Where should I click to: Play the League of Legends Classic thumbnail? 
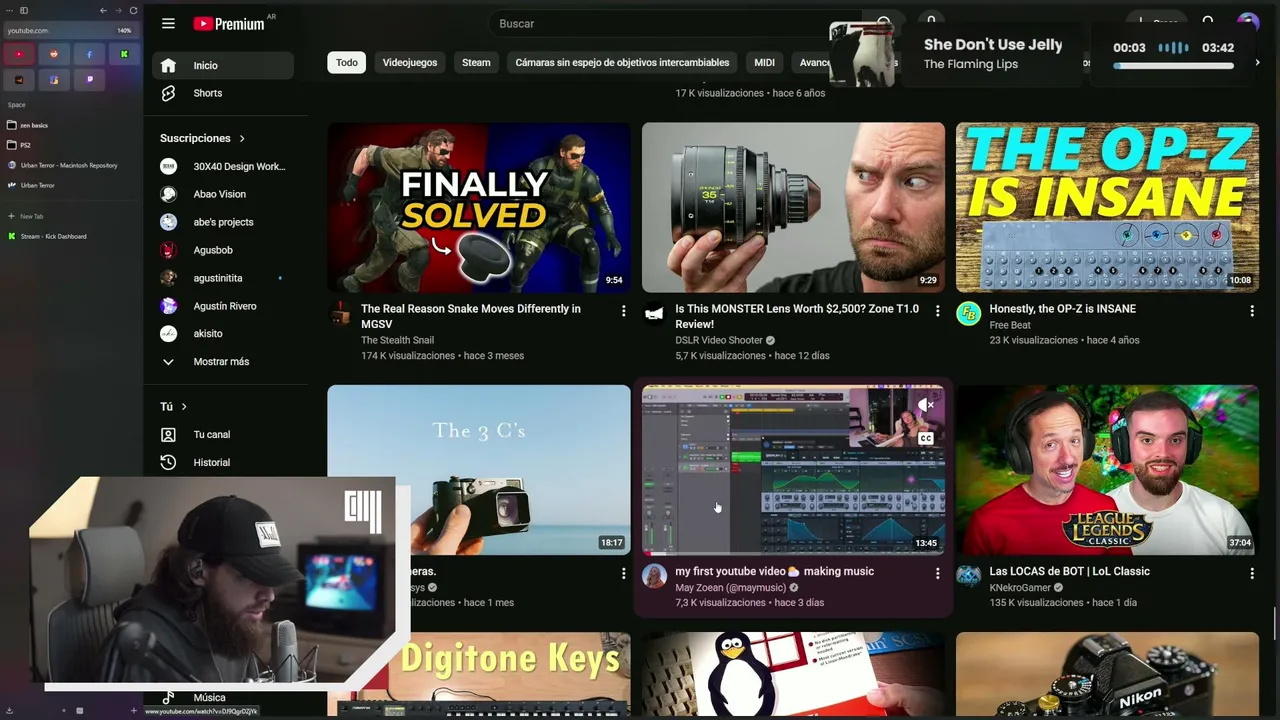click(1107, 470)
